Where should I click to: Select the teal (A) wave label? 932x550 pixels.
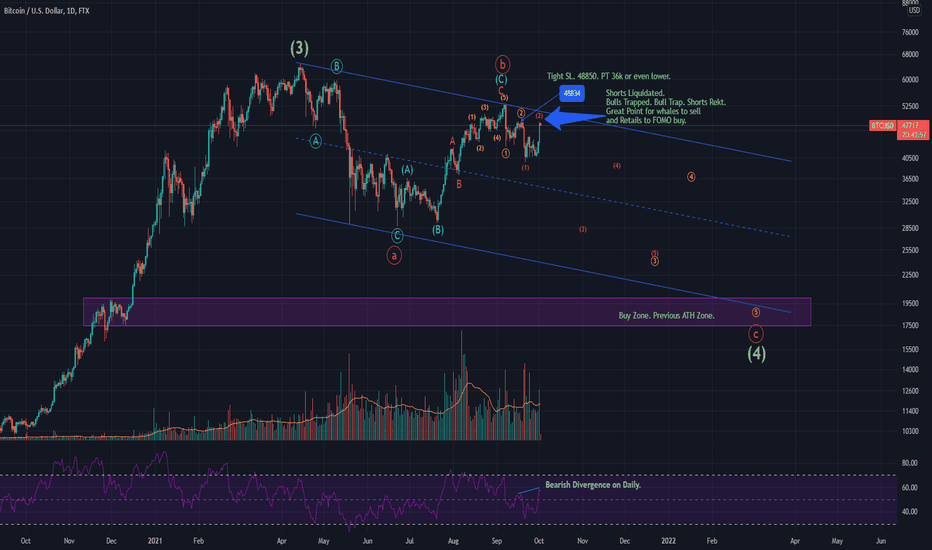[407, 170]
